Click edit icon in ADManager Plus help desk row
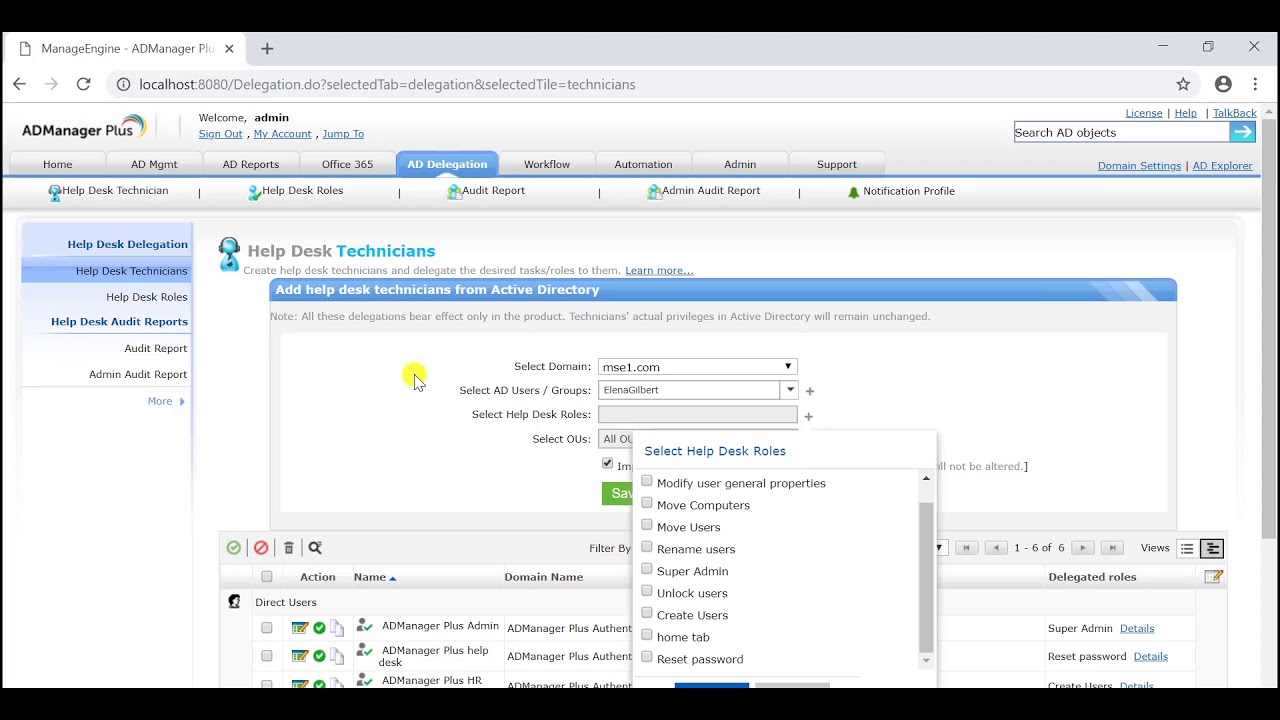 click(300, 656)
